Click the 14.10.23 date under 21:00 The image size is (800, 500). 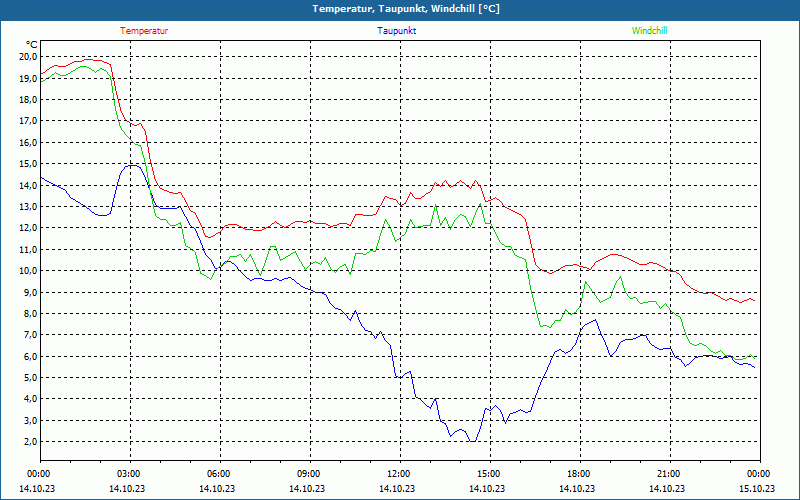[x=667, y=488]
